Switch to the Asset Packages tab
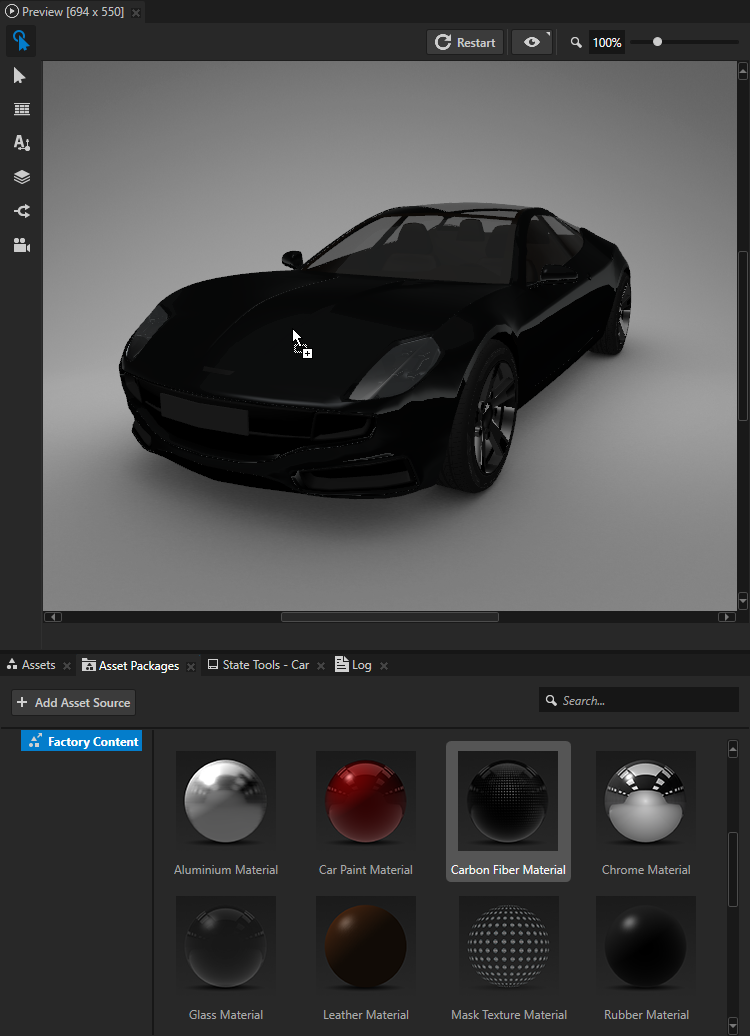This screenshot has width=750, height=1036. pos(131,665)
